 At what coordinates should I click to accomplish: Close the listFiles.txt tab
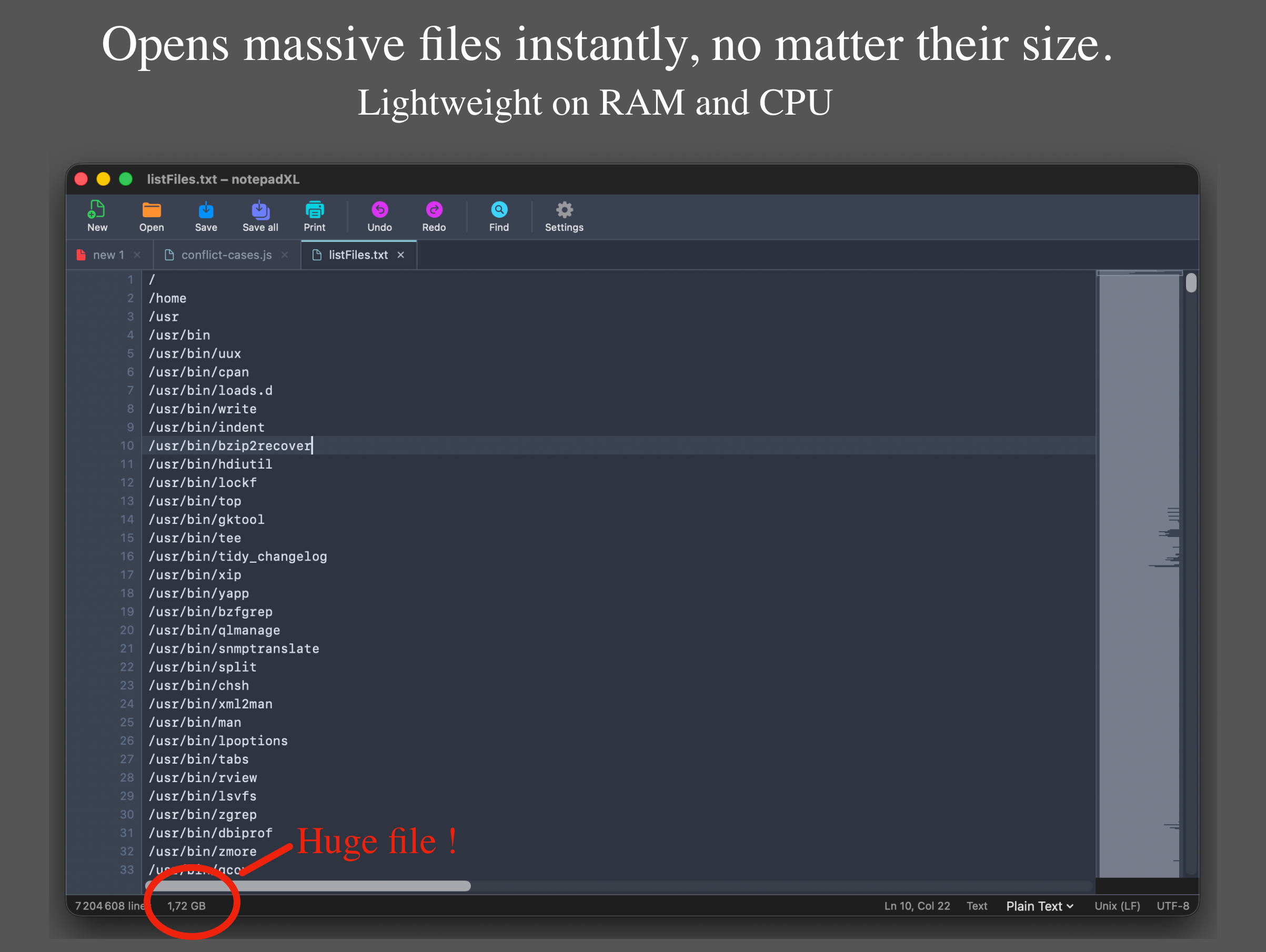pos(400,255)
